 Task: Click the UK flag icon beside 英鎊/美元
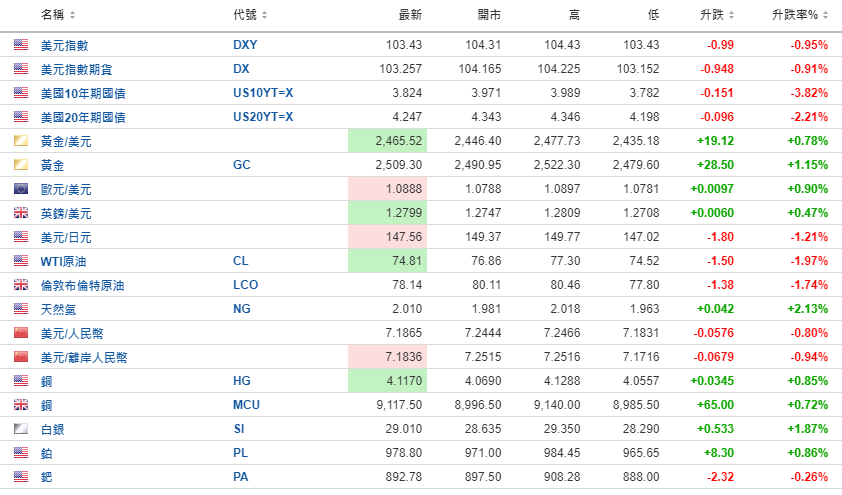21,213
